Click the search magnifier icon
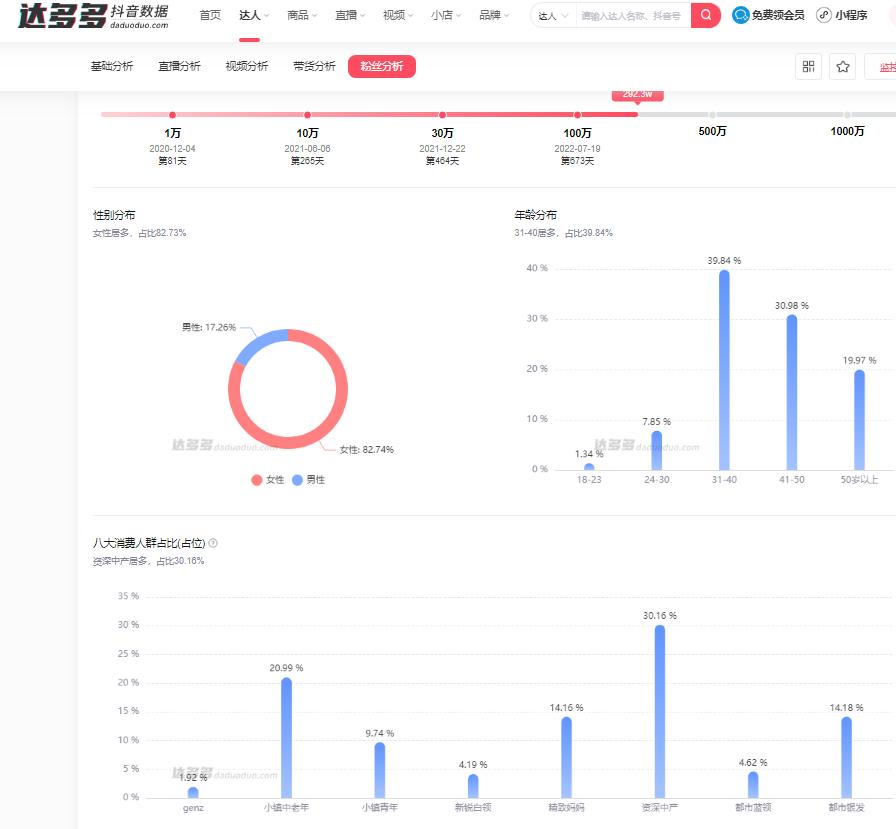 (x=704, y=16)
